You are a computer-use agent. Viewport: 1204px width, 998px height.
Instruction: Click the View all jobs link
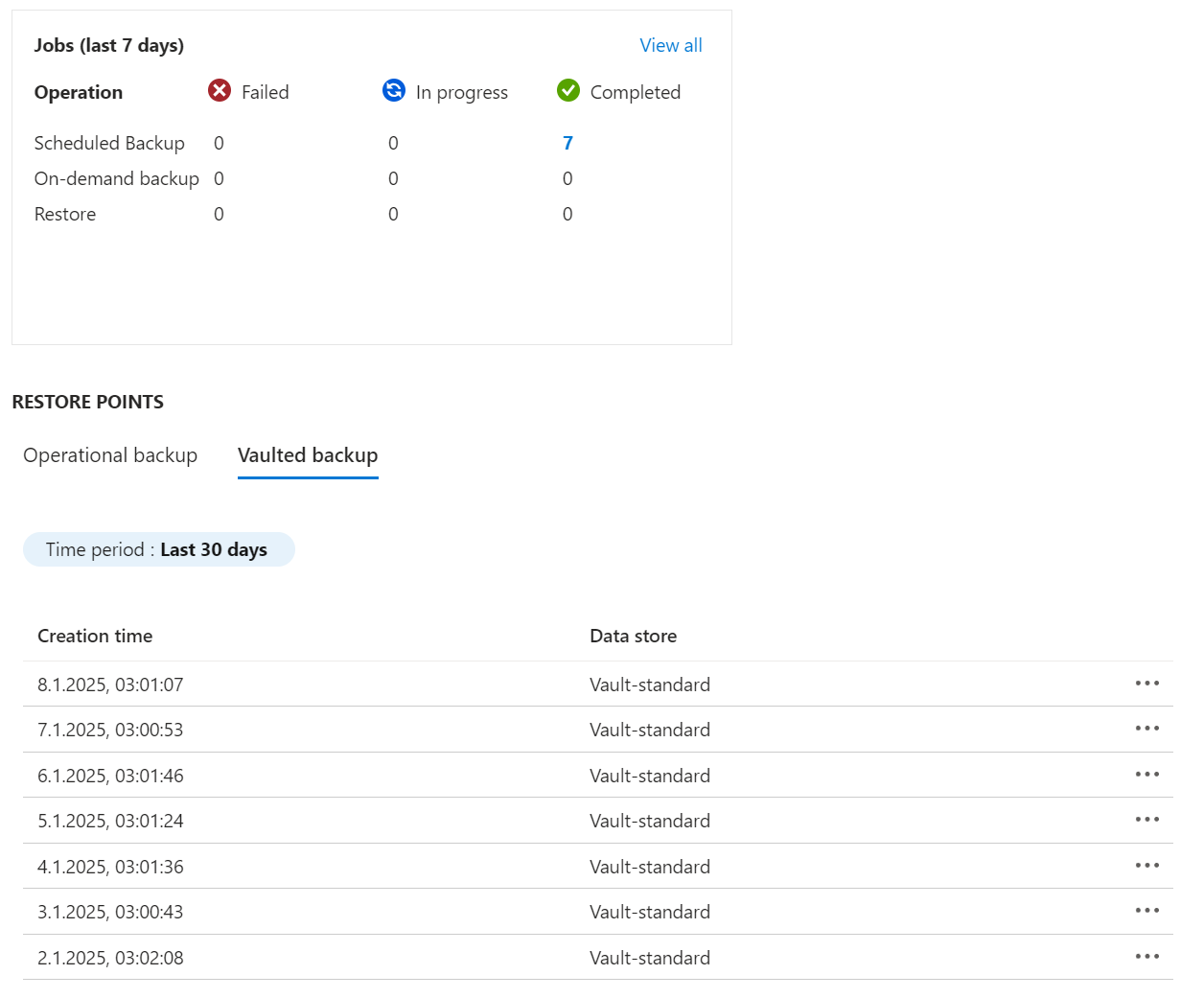pyautogui.click(x=670, y=45)
